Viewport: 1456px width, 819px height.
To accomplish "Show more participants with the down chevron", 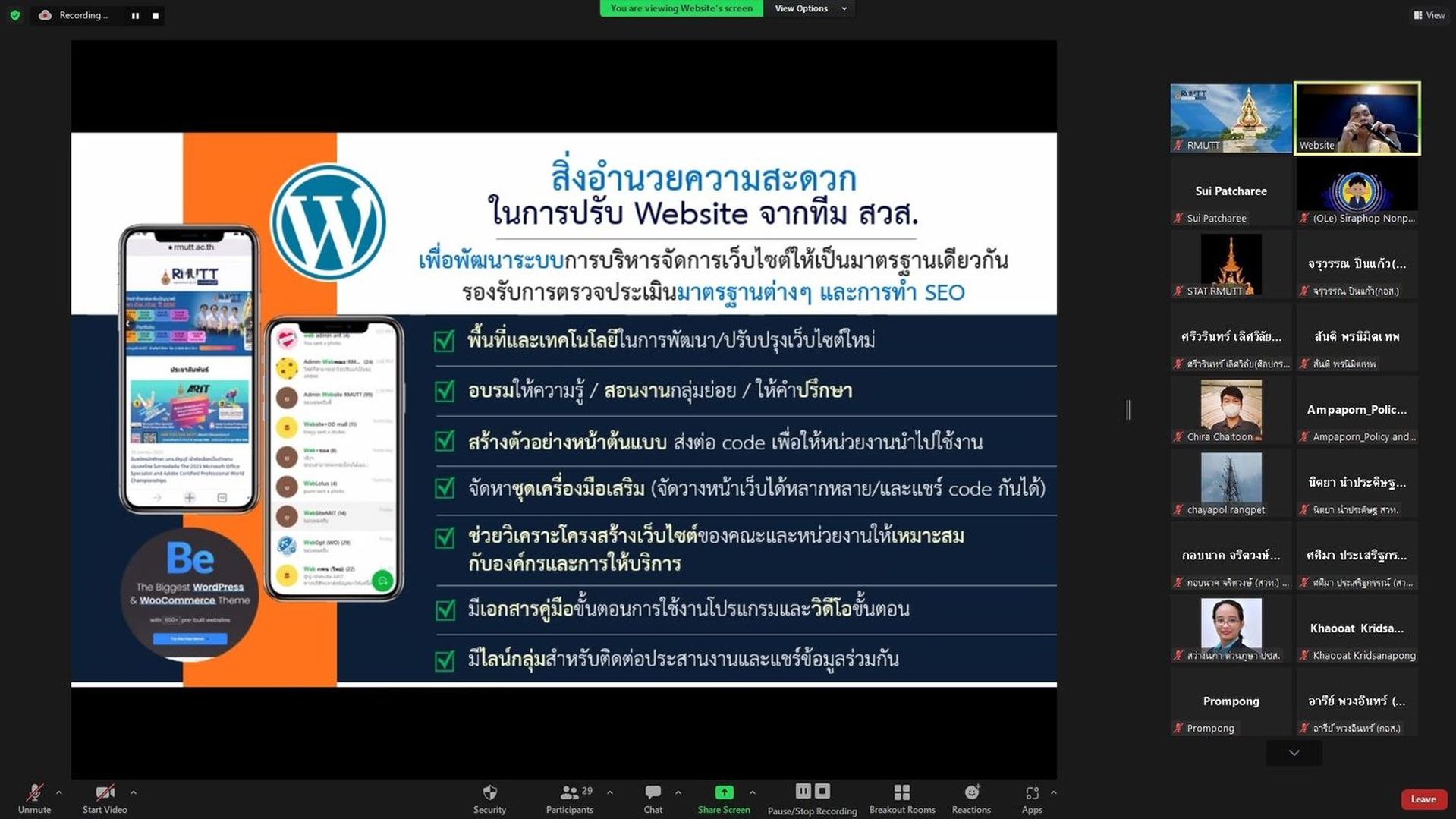I will click(1294, 753).
